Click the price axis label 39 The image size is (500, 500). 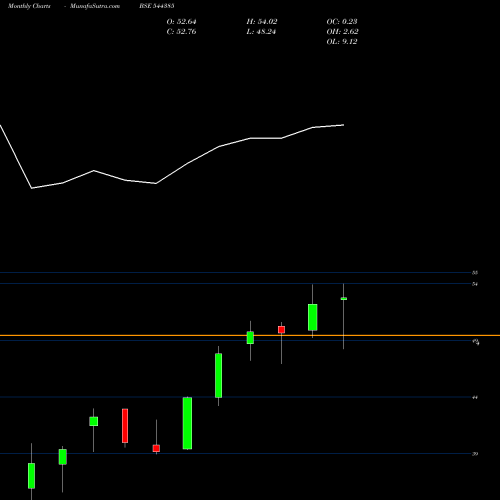(x=475, y=454)
